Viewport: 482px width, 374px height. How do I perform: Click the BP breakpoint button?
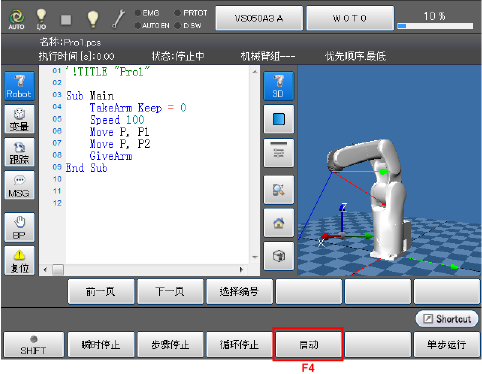tap(19, 227)
